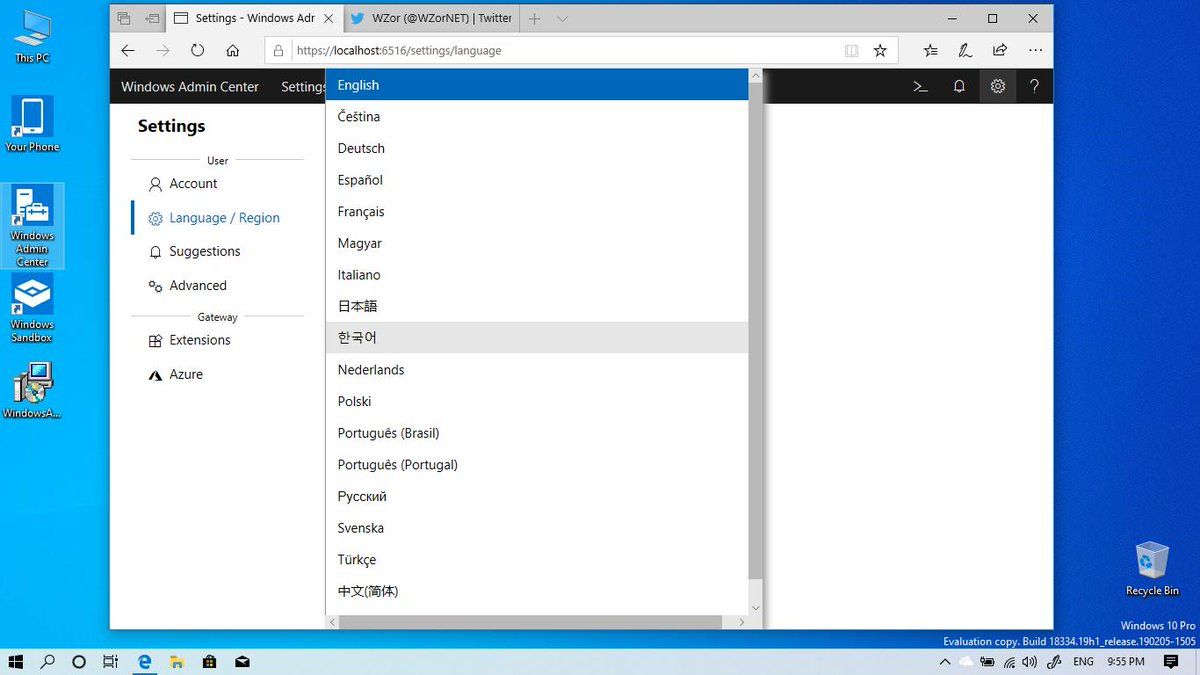Open Mail from the taskbar
Screen dimensions: 1200x675
click(242, 661)
